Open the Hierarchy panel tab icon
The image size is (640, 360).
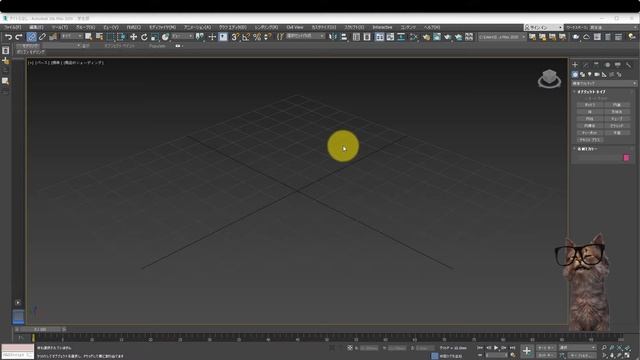(596, 65)
